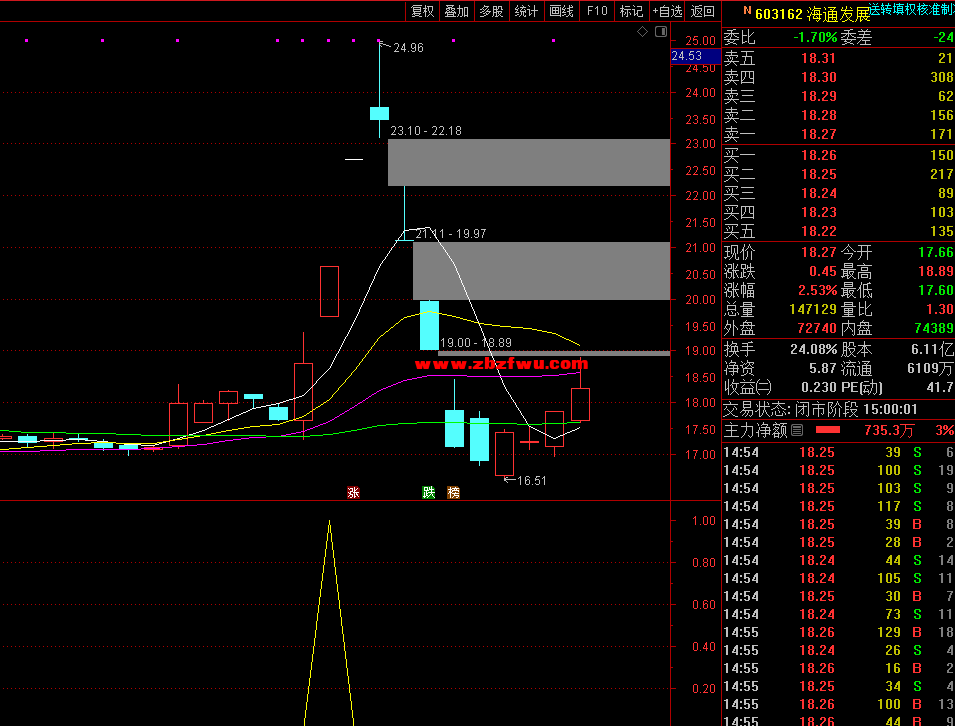
Task: Click the 净资 value 5.87
Action: tap(823, 368)
